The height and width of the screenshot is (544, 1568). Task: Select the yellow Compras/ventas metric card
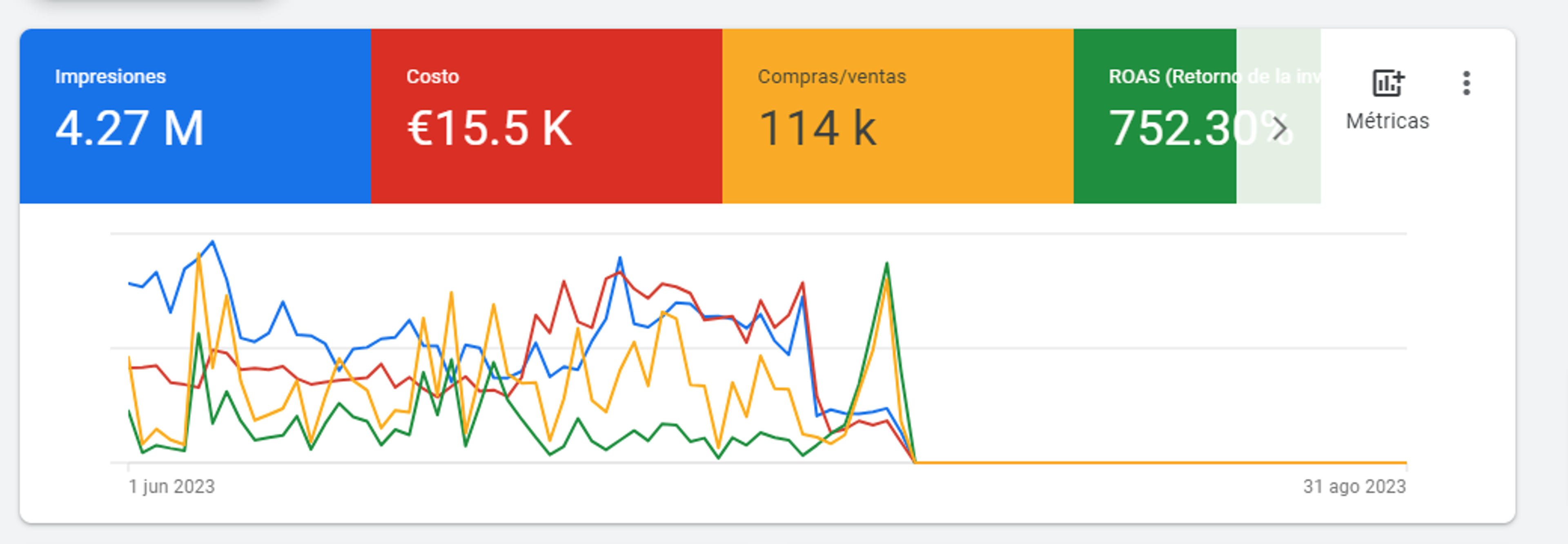pyautogui.click(x=898, y=115)
